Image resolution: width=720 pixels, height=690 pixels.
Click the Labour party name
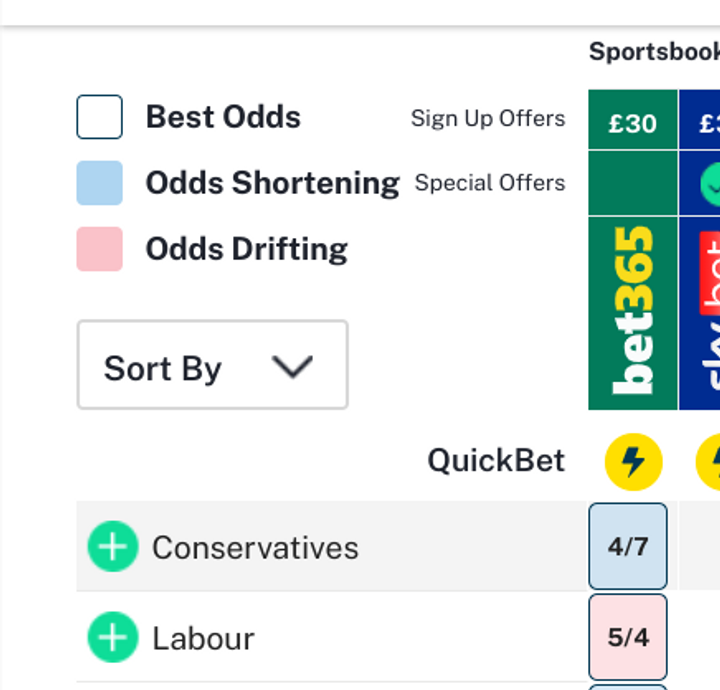click(203, 639)
